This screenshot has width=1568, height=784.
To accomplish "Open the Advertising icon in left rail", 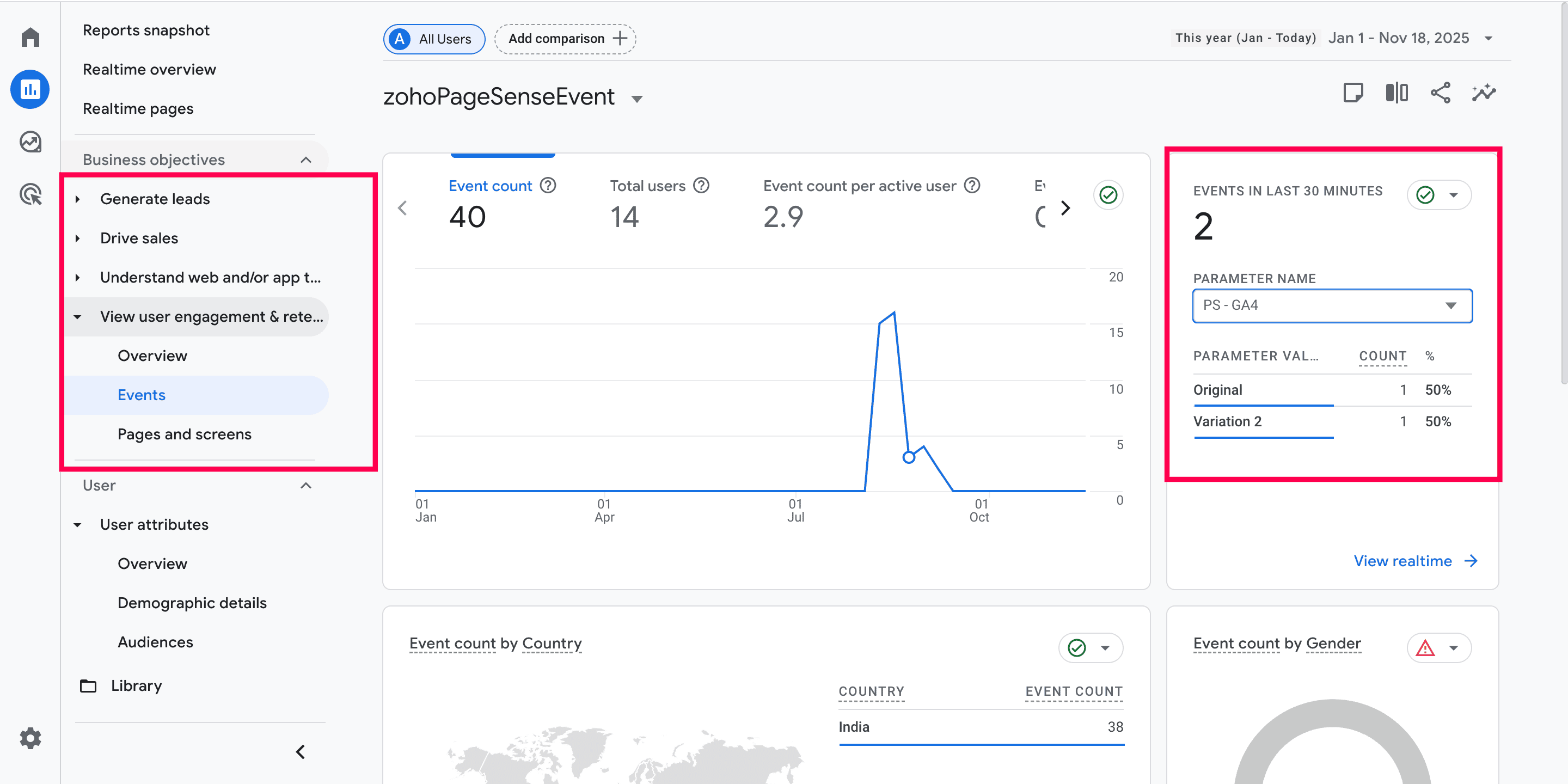I will [x=30, y=195].
